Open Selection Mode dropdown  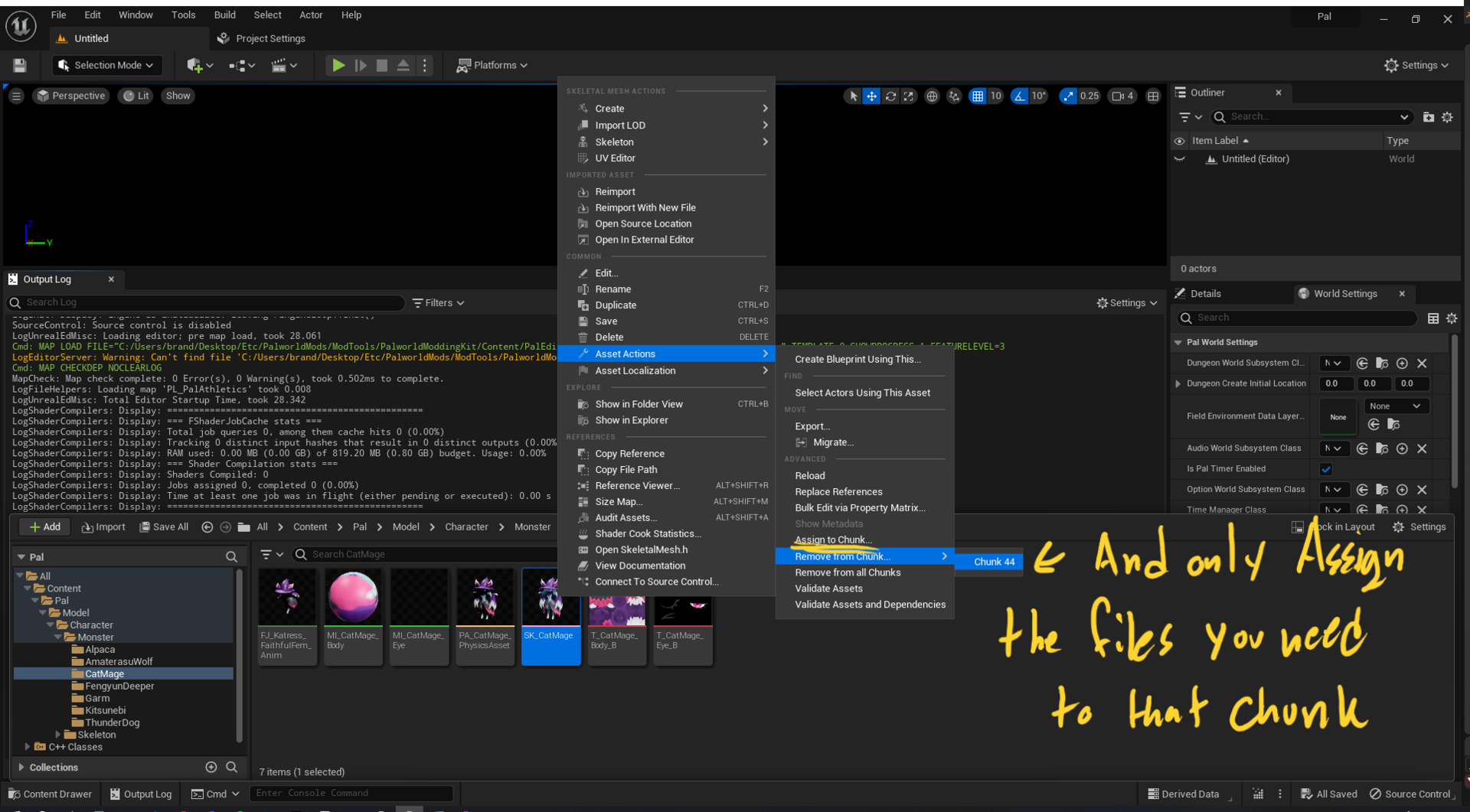pyautogui.click(x=106, y=65)
